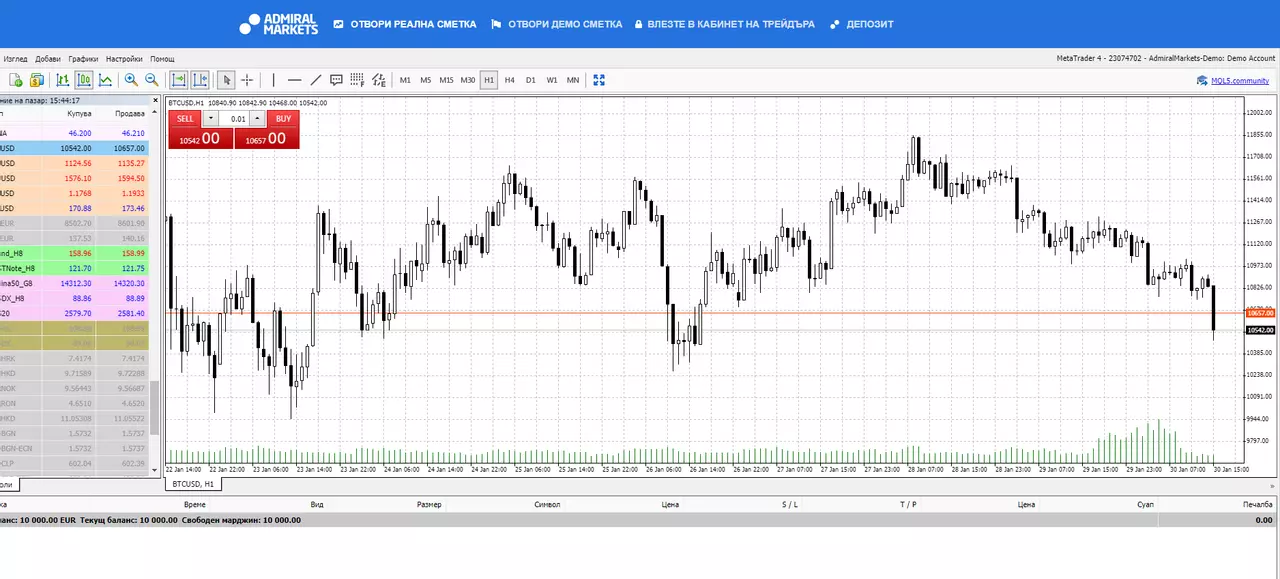This screenshot has height=579, width=1280.
Task: Draw a trendline with line tool
Action: pos(315,80)
